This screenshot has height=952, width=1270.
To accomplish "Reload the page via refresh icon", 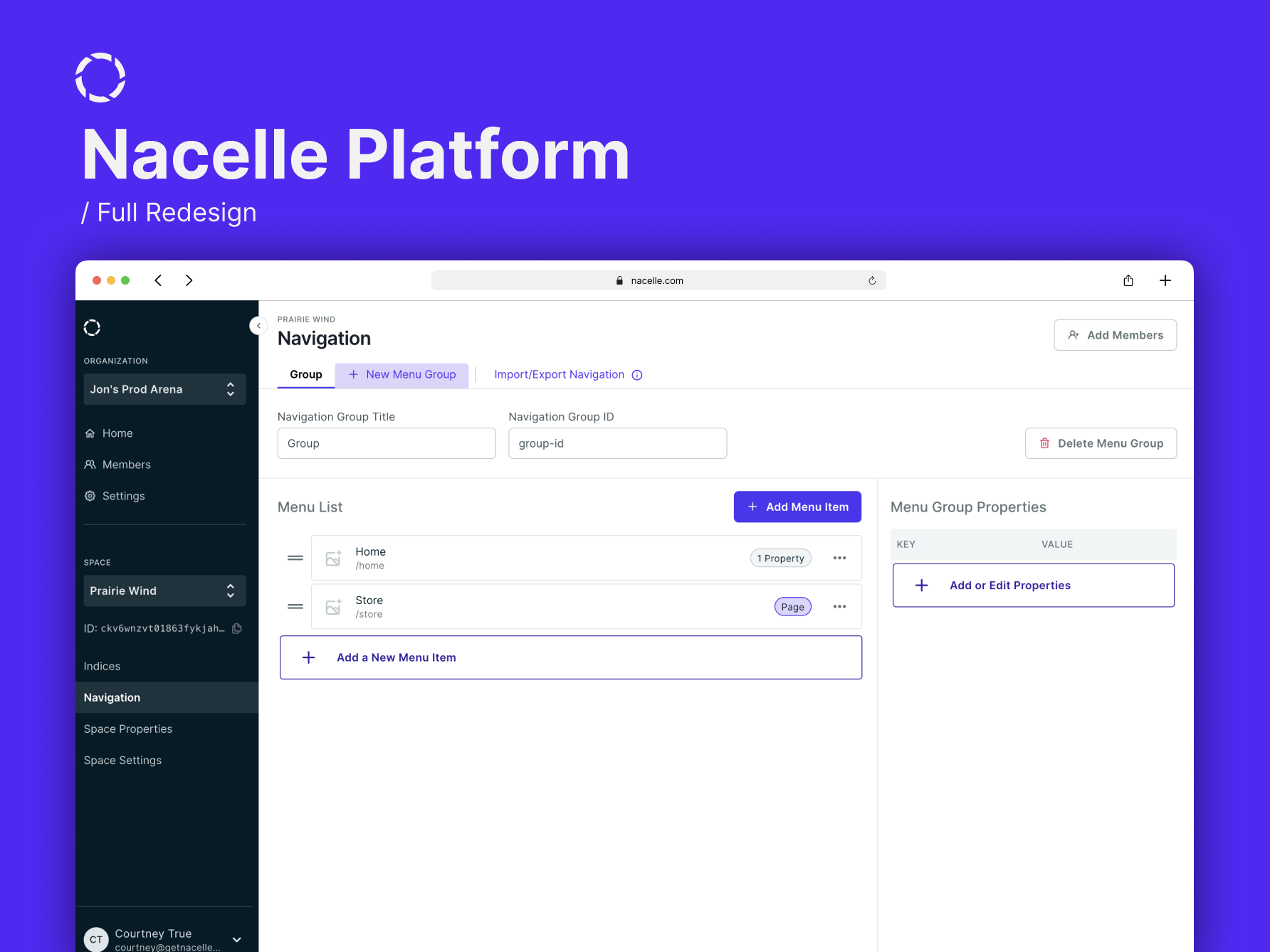I will pyautogui.click(x=872, y=280).
